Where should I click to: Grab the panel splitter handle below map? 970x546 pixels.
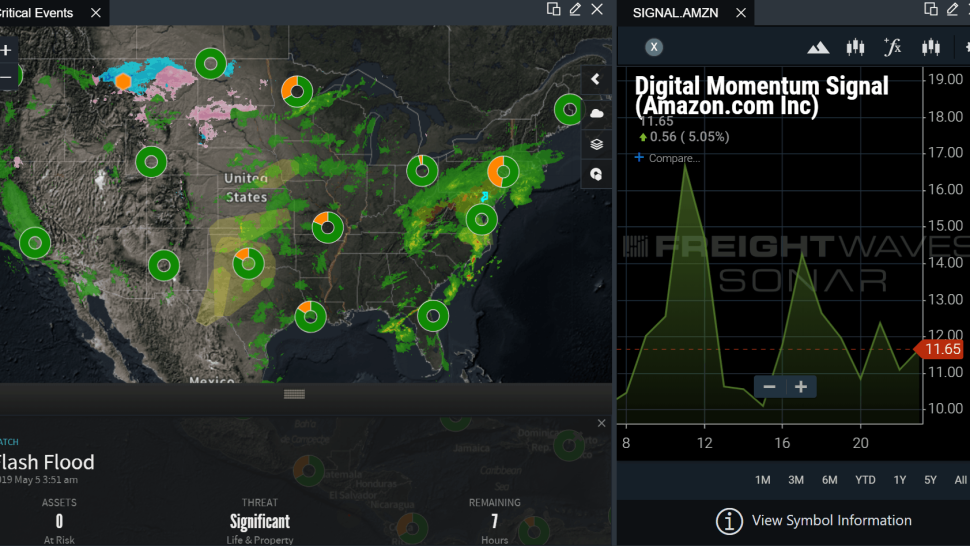pyautogui.click(x=294, y=395)
